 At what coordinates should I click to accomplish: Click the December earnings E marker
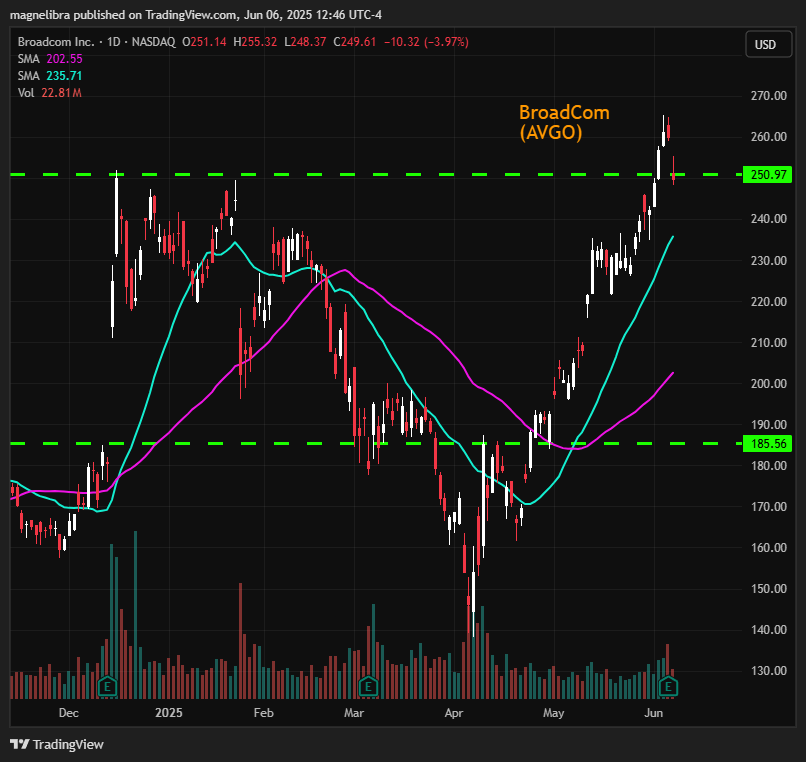pos(108,687)
